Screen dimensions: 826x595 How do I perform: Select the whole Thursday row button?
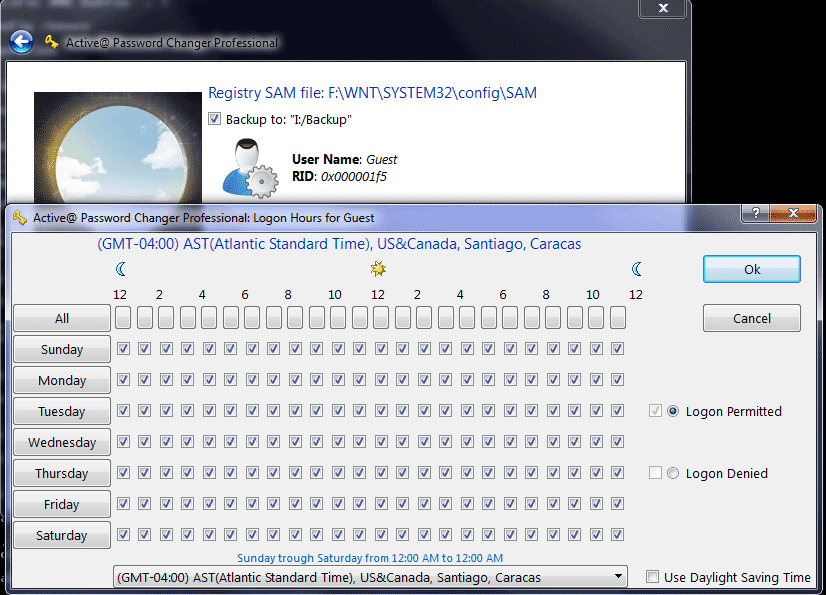point(62,473)
